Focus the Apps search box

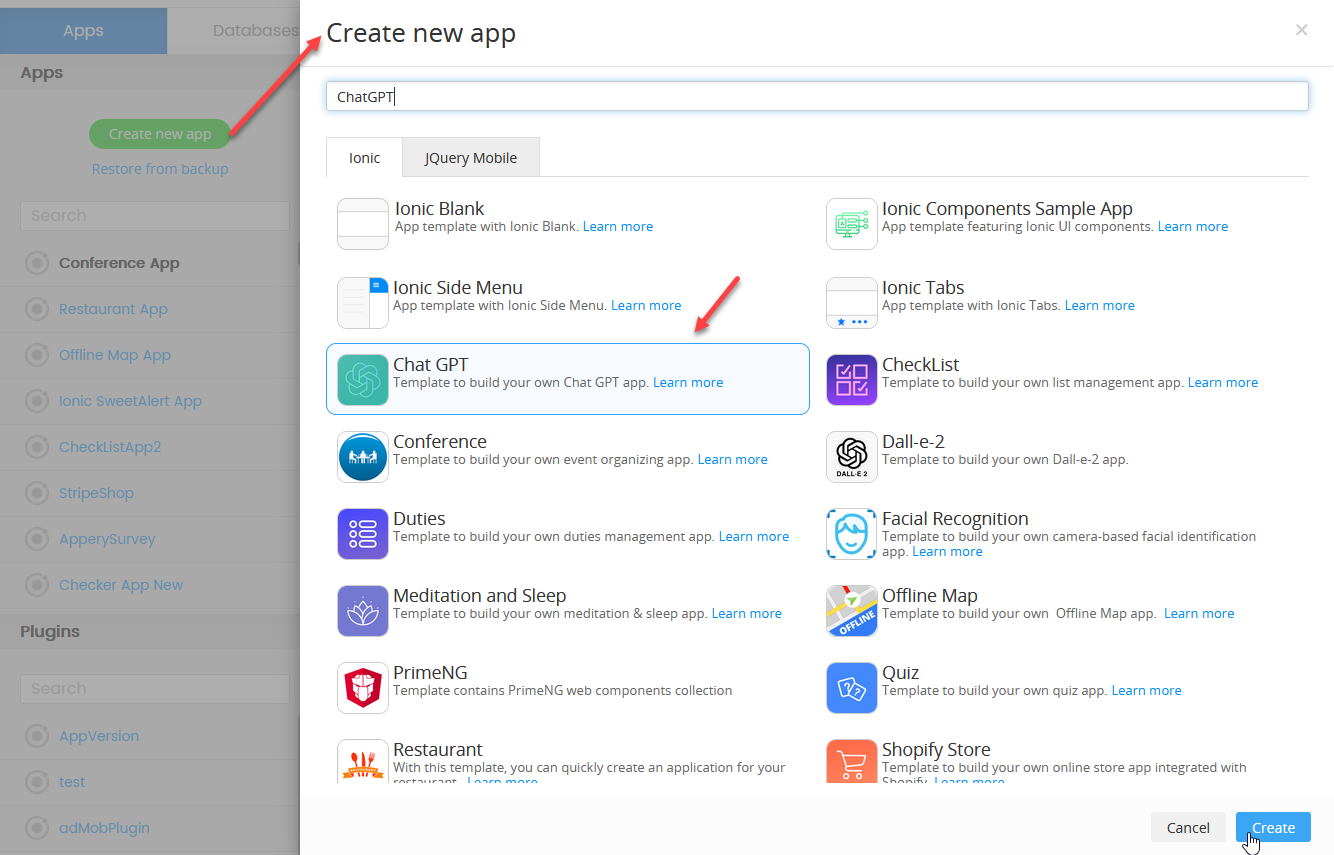tap(155, 215)
